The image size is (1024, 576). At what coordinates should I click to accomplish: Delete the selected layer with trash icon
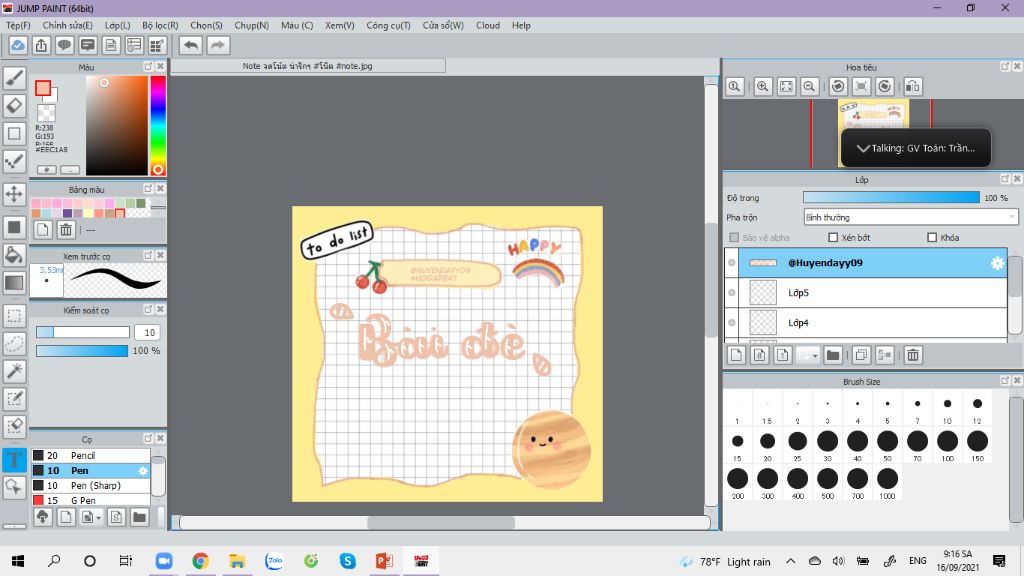tap(913, 355)
